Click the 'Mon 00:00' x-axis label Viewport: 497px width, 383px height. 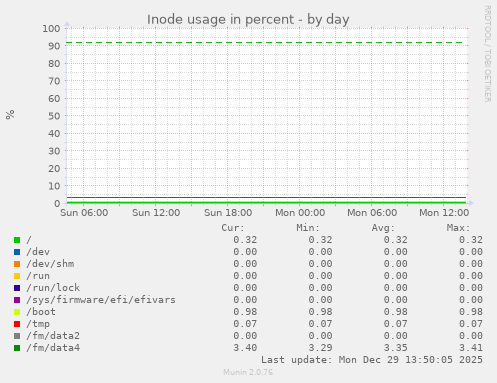[300, 213]
